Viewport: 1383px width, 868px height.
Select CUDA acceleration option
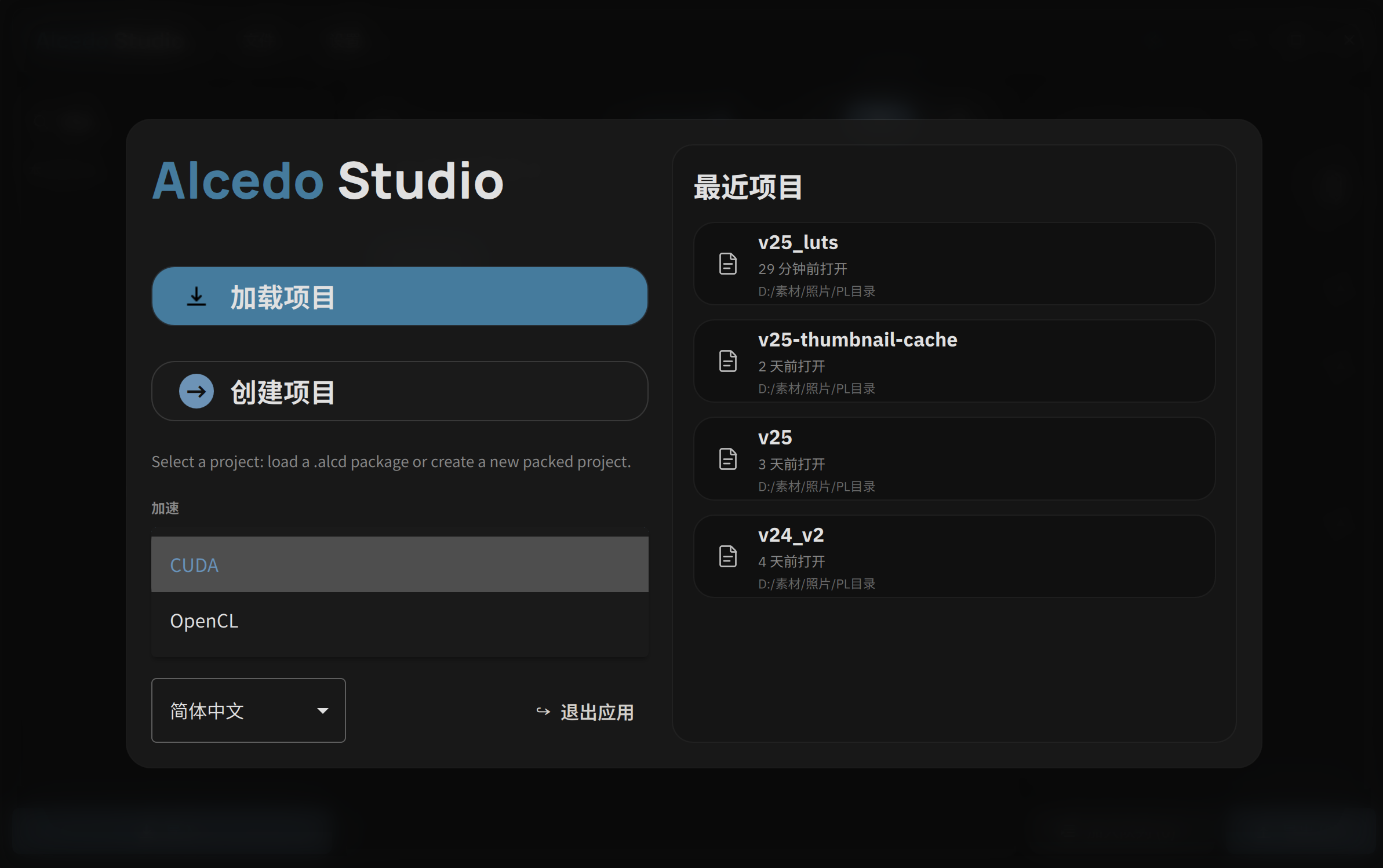pos(400,564)
